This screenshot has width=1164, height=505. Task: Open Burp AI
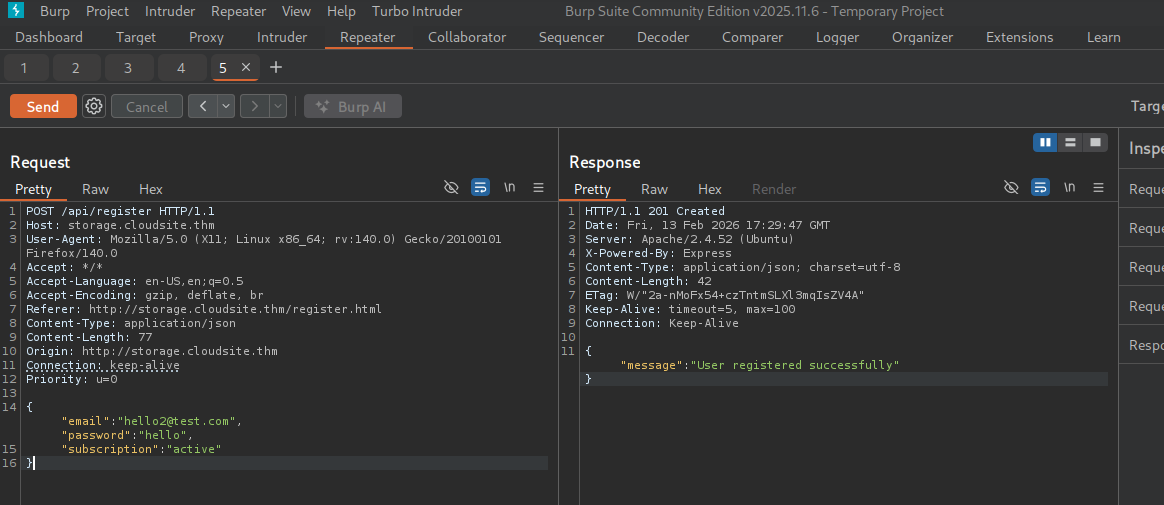(353, 106)
